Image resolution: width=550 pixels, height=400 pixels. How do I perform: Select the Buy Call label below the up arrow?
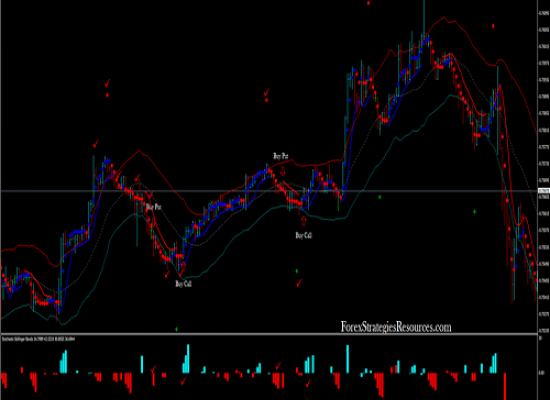click(304, 235)
